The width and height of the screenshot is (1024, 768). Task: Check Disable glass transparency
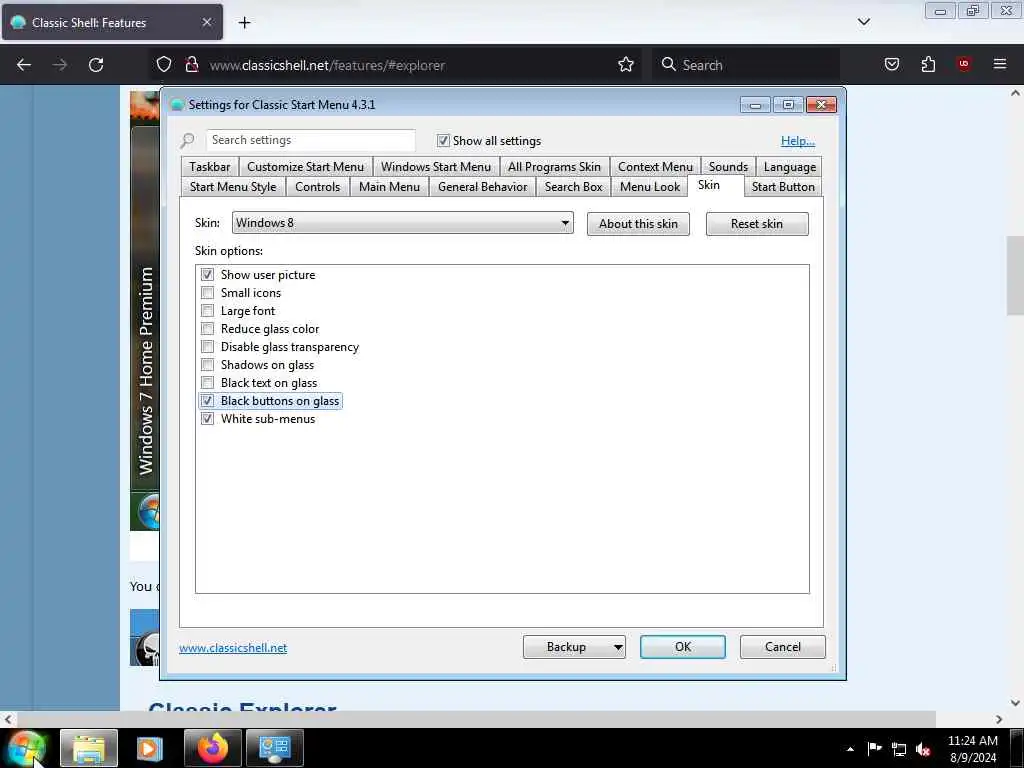pos(208,347)
